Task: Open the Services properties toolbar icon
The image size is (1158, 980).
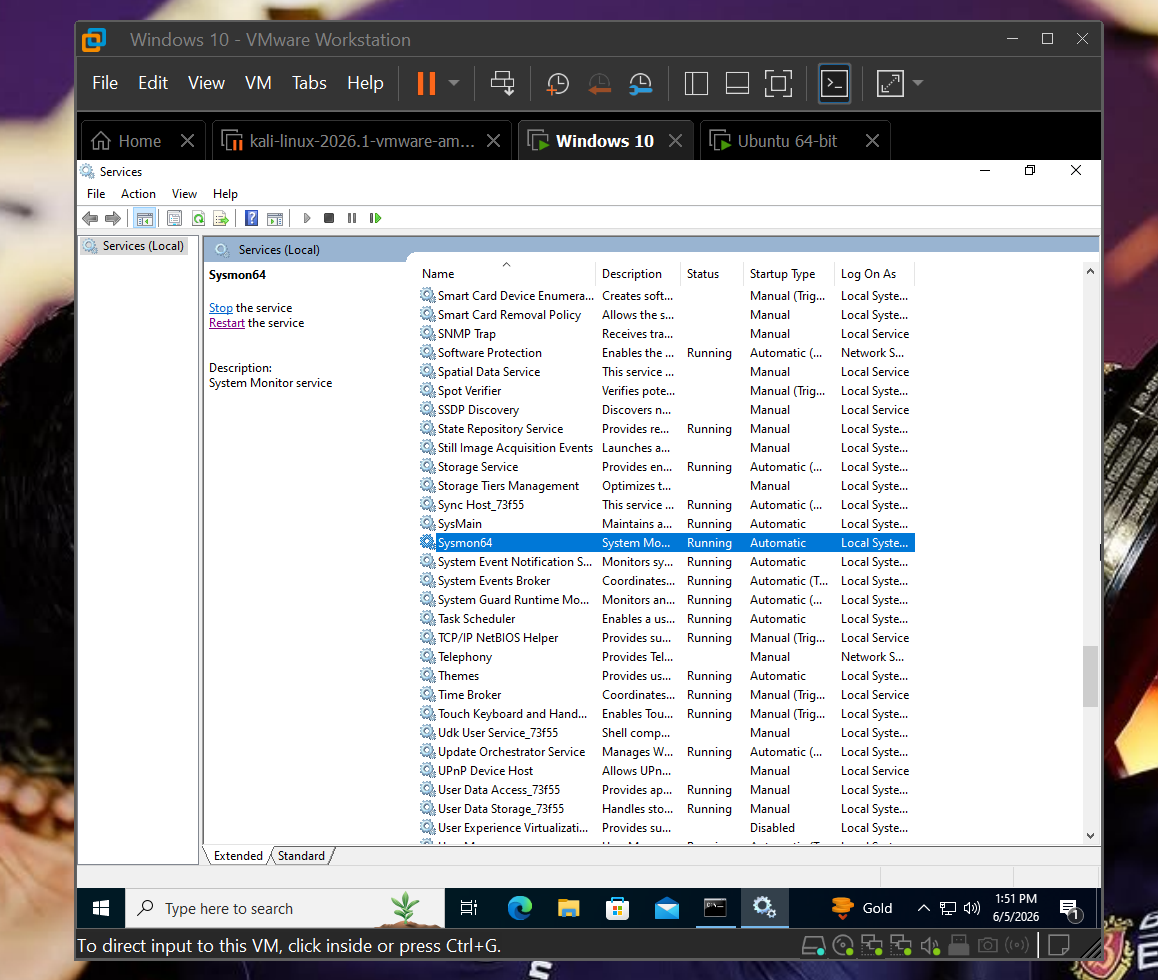Action: [174, 218]
